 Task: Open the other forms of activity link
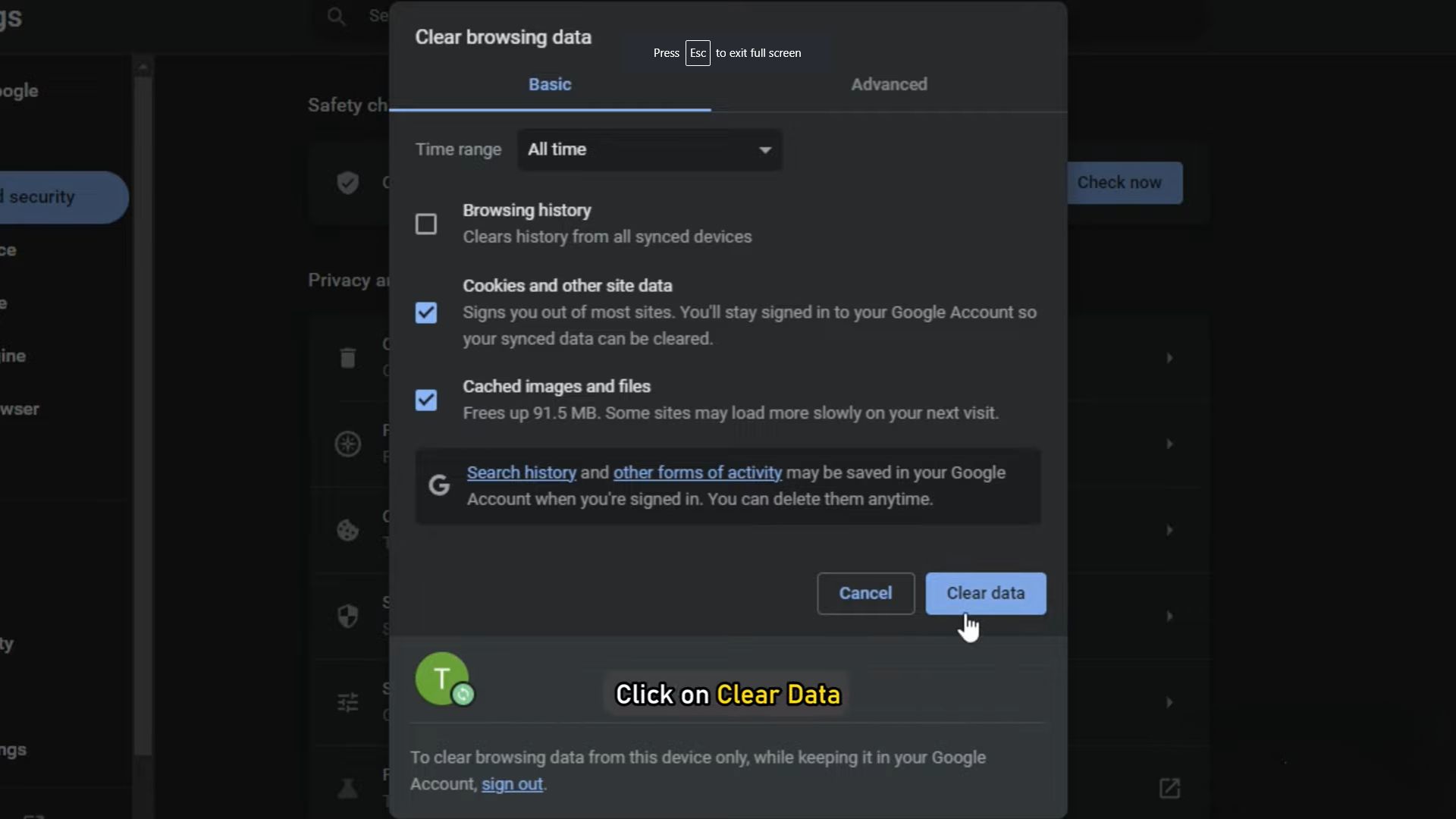click(x=697, y=472)
